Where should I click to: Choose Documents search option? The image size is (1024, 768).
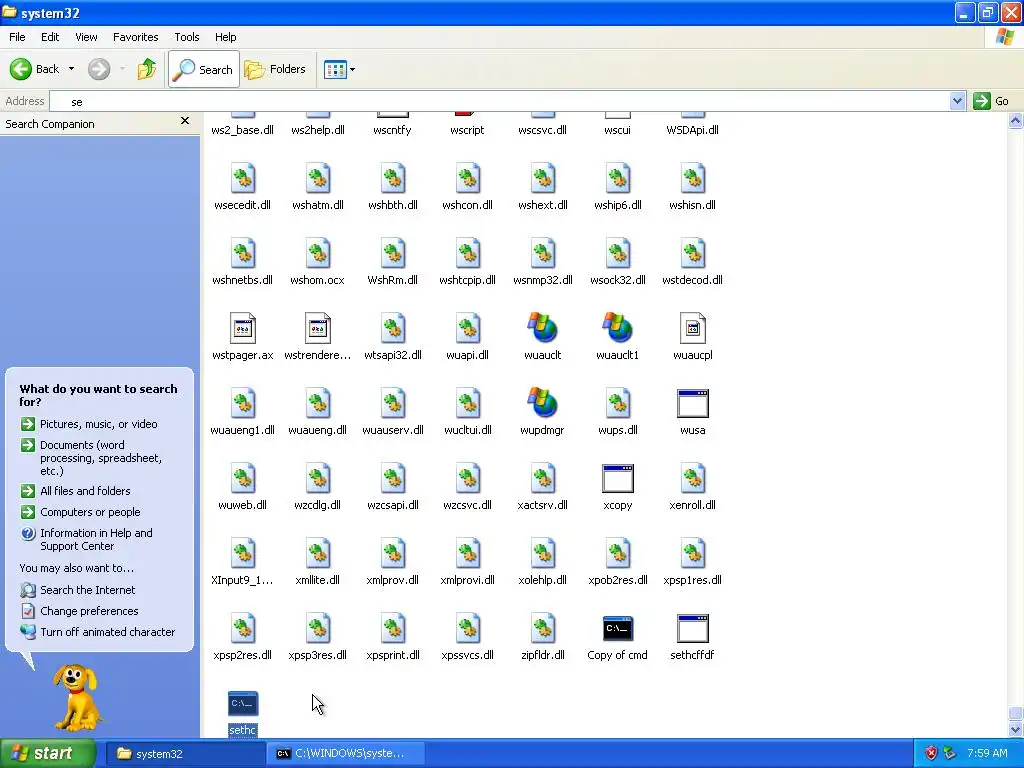[x=101, y=458]
